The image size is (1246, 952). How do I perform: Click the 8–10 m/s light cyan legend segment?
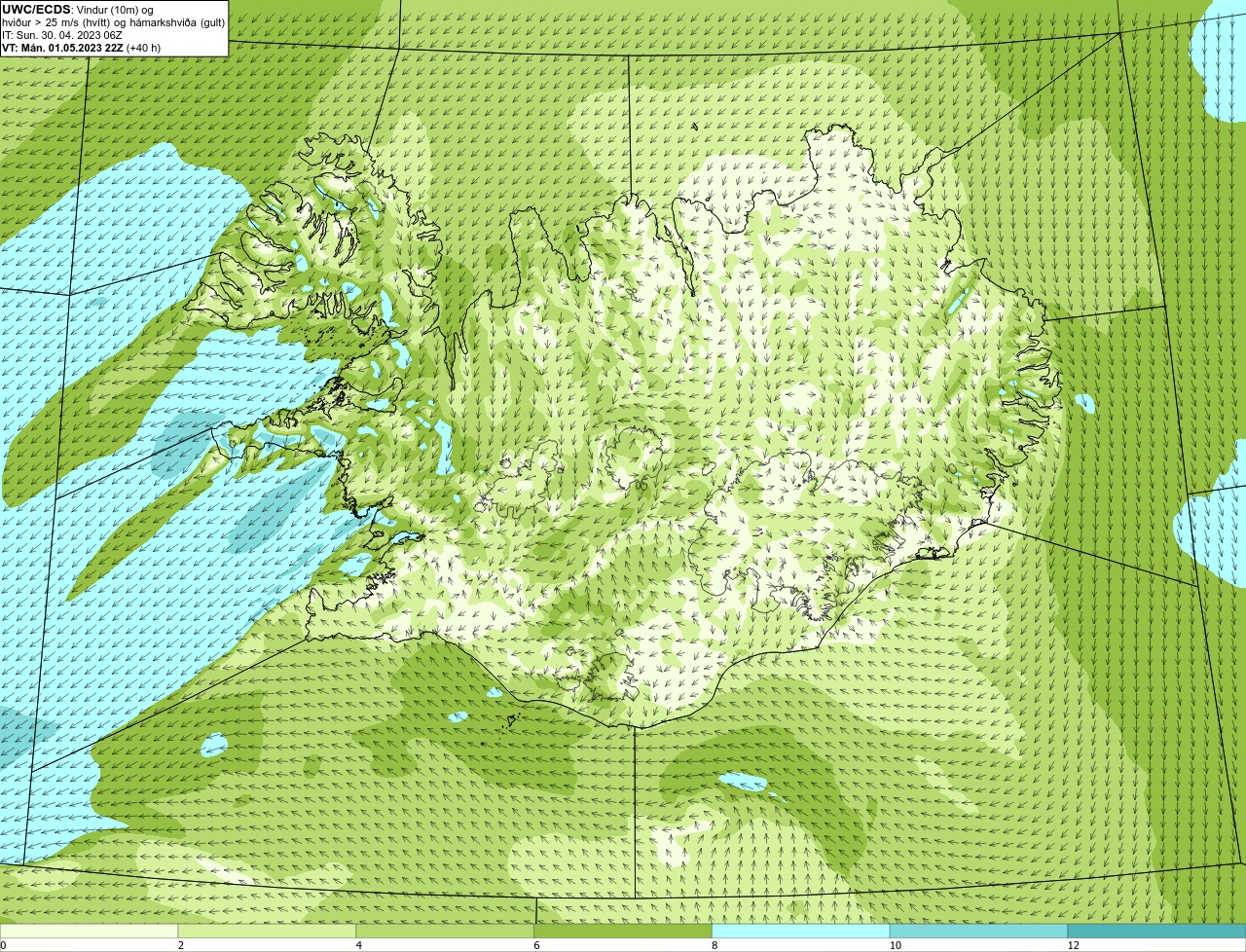point(801,931)
